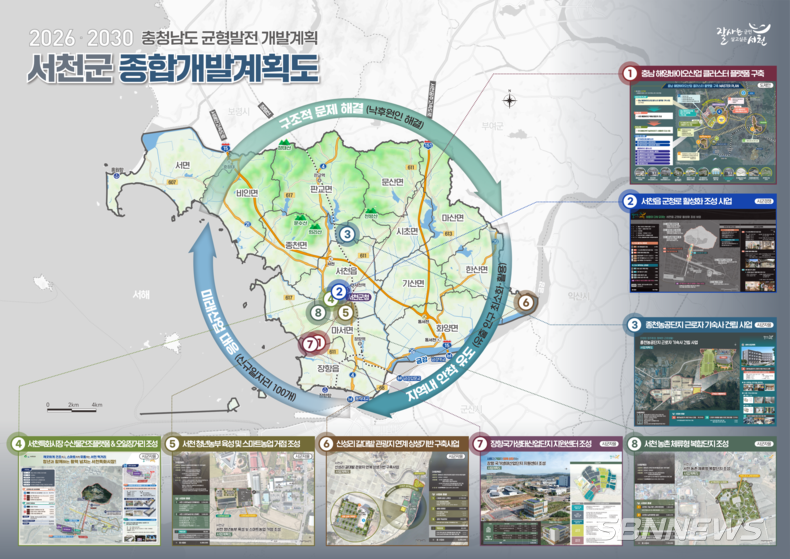Select the brown marker 6 east of 한산면

(x=526, y=302)
